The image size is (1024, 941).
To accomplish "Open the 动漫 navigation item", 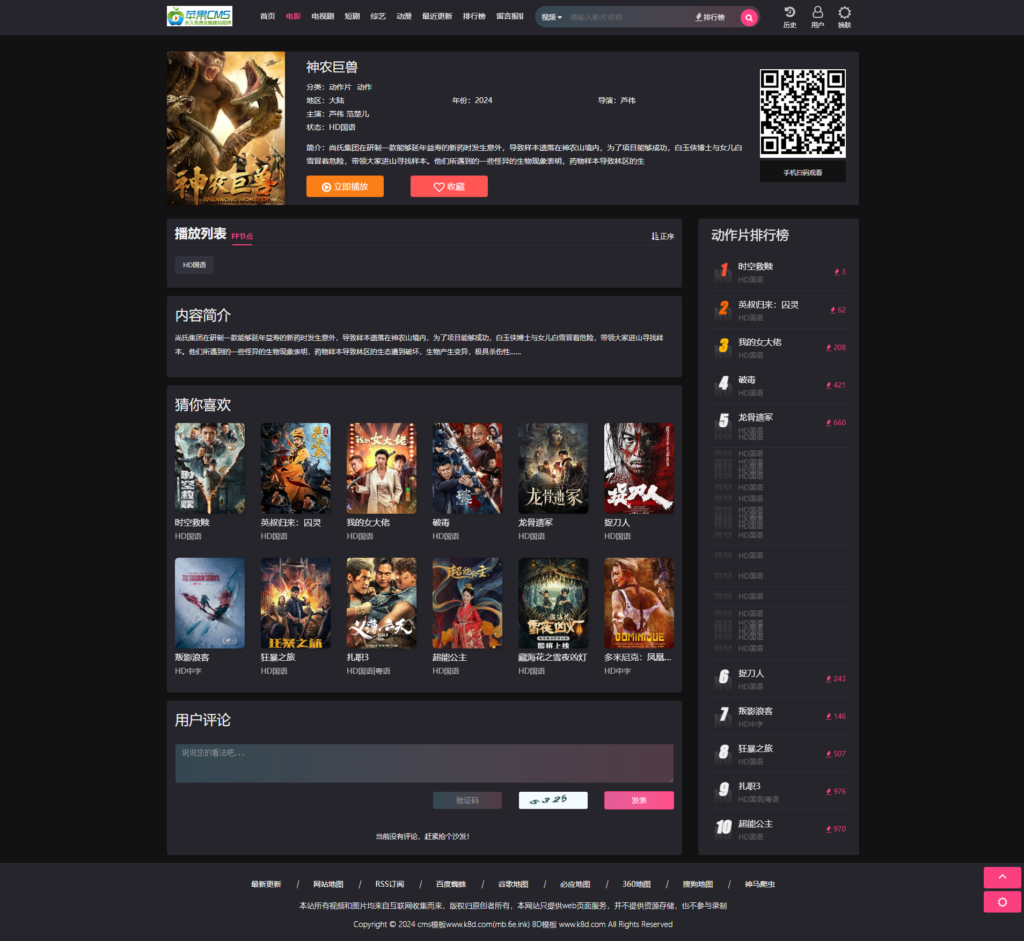I will point(404,16).
